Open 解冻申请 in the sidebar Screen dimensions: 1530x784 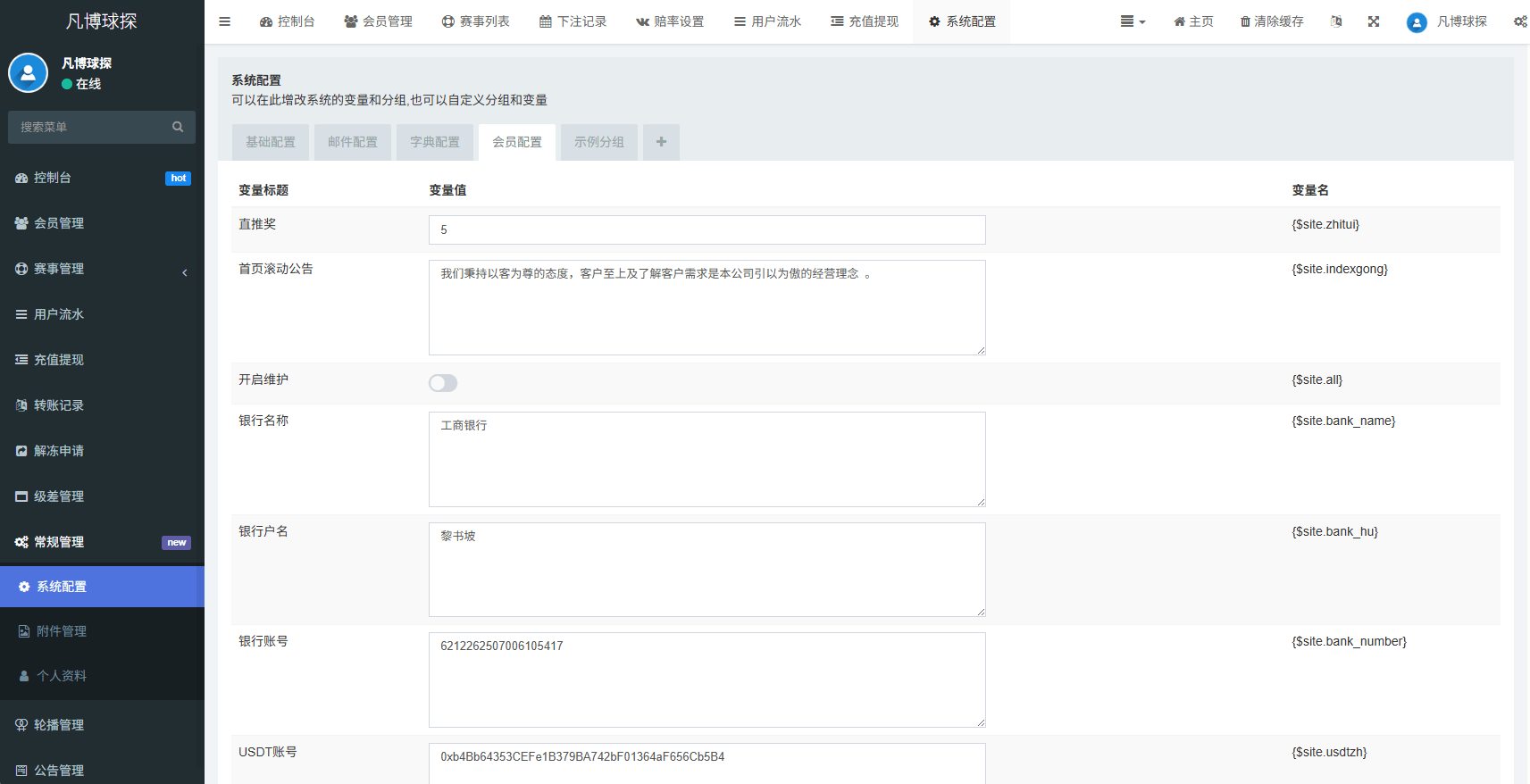pyautogui.click(x=102, y=451)
